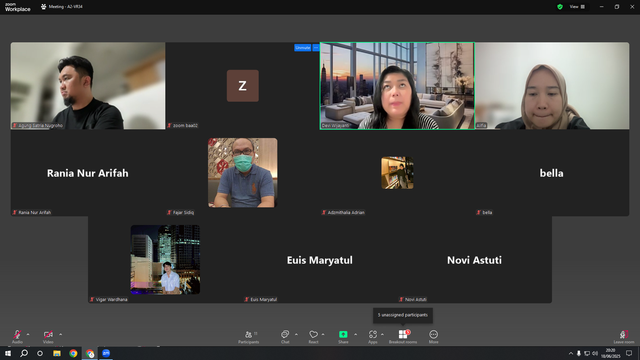Click the Devi Wijayanti name label
This screenshot has height=360, width=640.
click(x=336, y=125)
